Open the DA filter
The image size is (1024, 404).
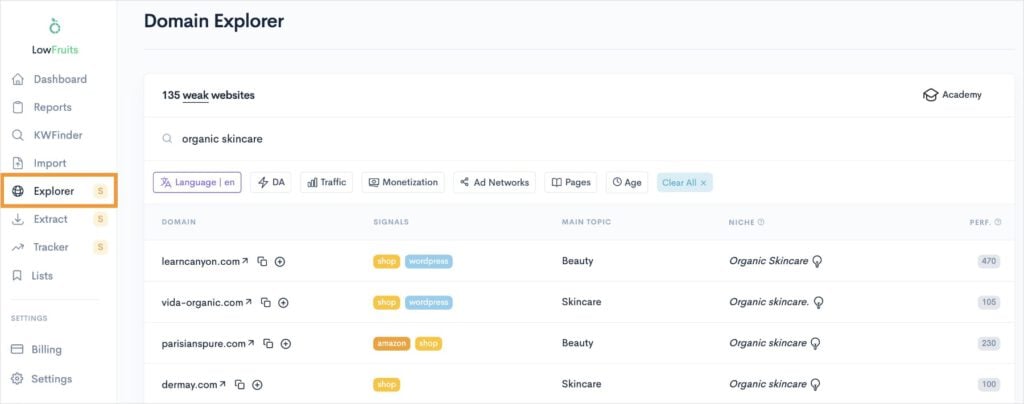pos(271,183)
